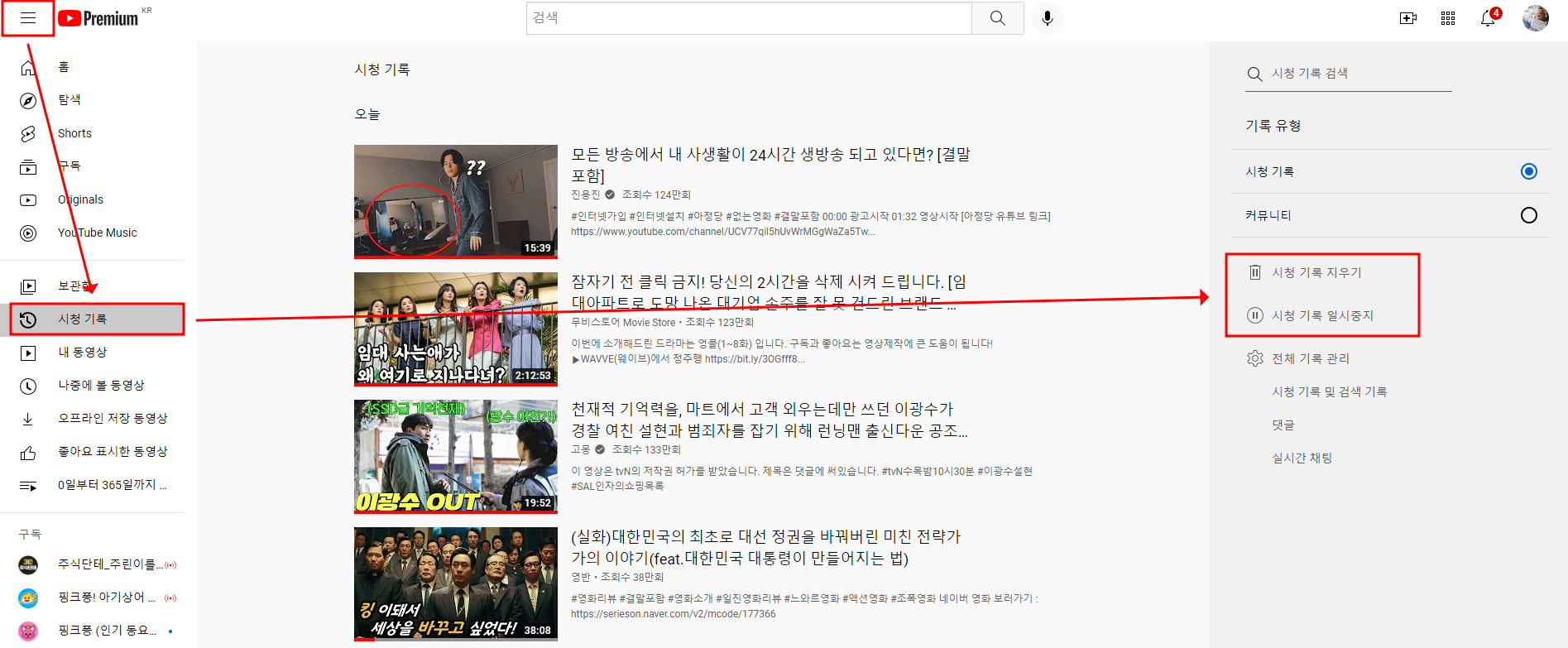Open the 0일부터 365일까지 playlist

[112, 484]
